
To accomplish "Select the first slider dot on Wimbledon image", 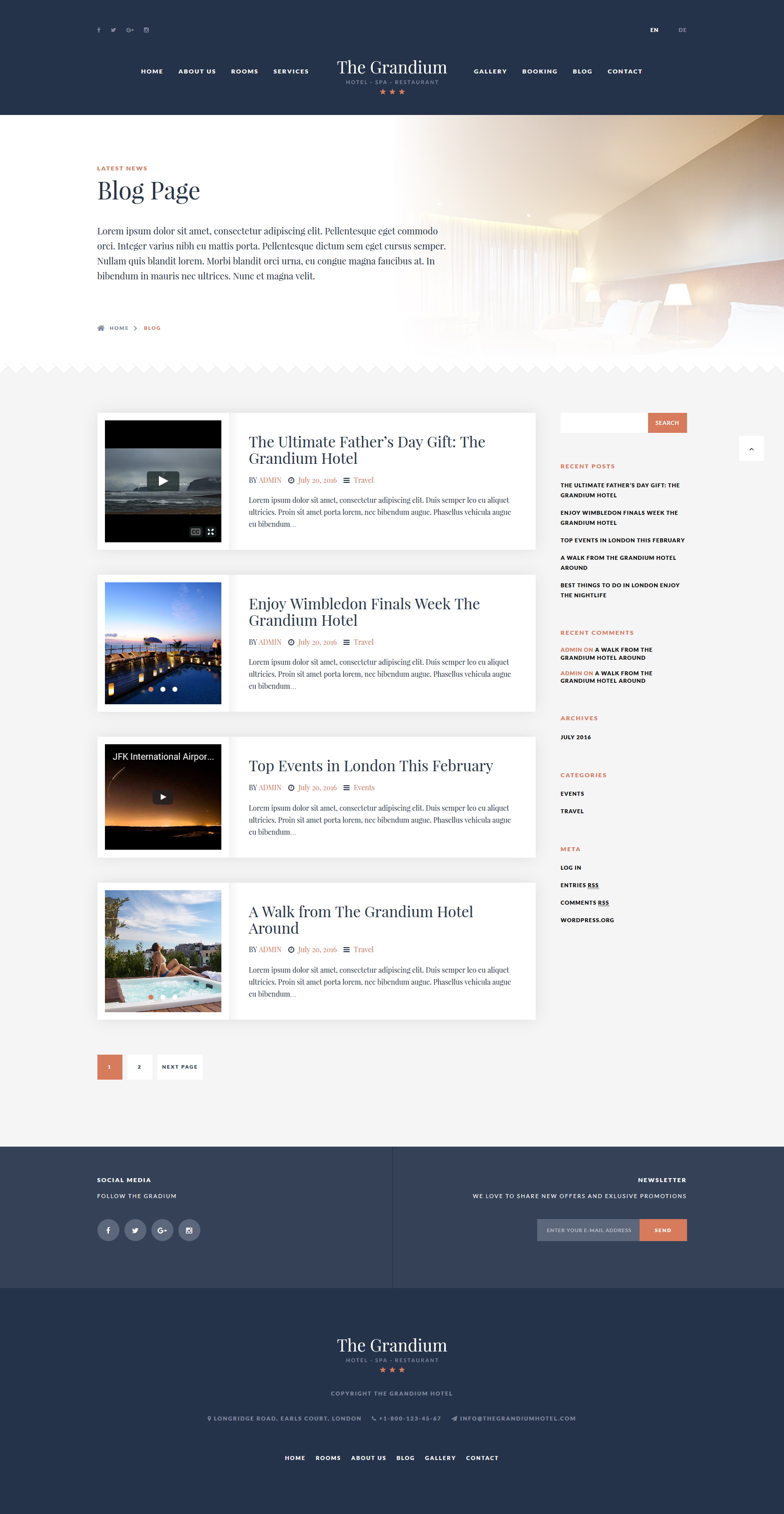I will point(151,689).
